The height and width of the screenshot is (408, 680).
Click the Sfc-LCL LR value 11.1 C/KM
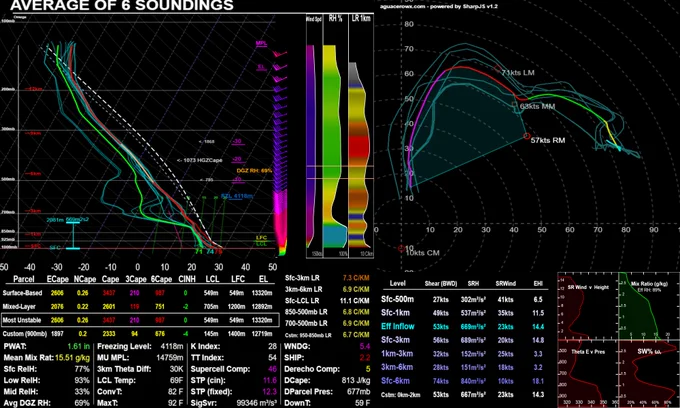click(x=355, y=300)
